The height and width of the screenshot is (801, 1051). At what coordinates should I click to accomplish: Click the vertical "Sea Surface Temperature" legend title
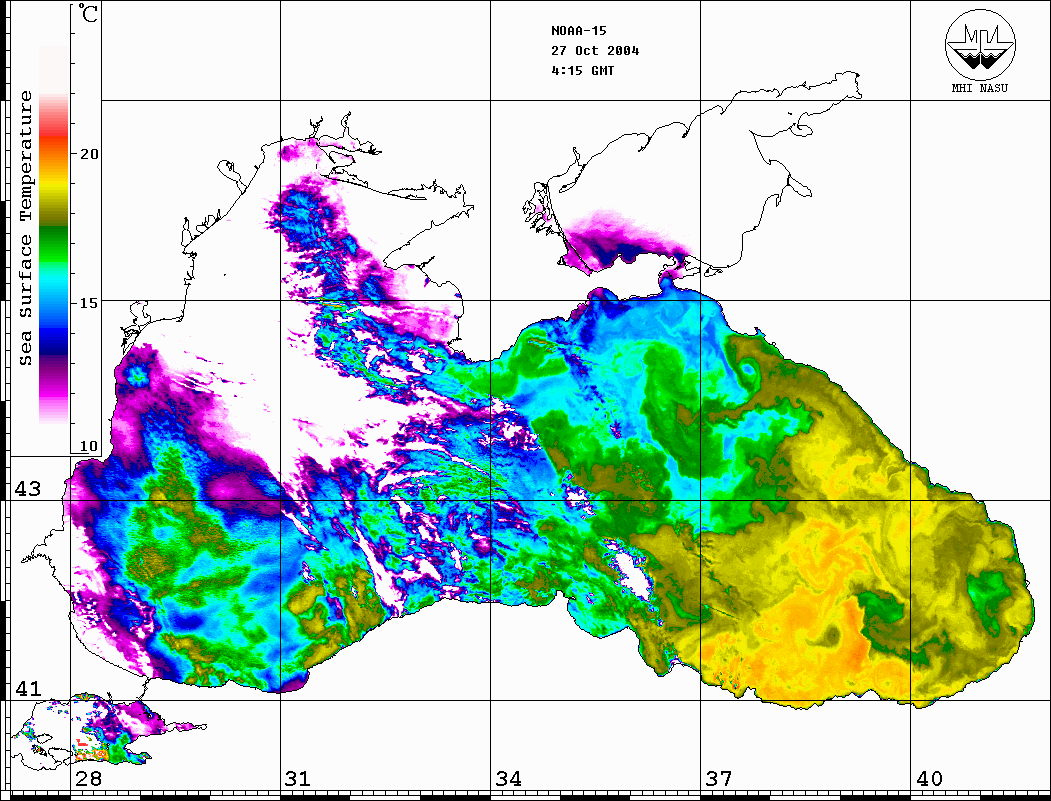25,228
